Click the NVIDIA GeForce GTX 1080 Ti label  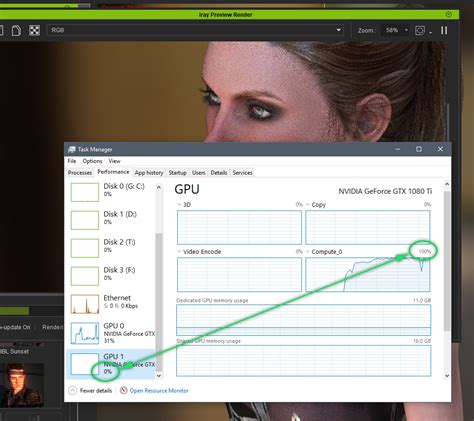[385, 191]
